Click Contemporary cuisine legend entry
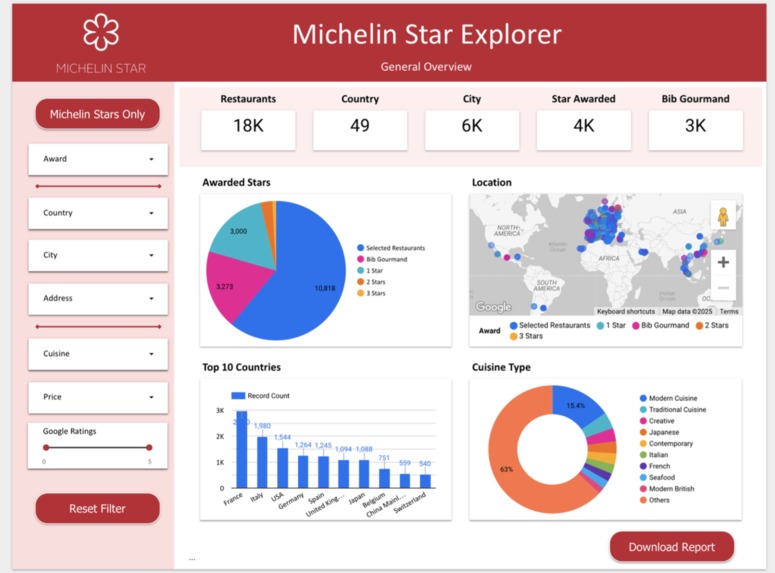 click(666, 444)
